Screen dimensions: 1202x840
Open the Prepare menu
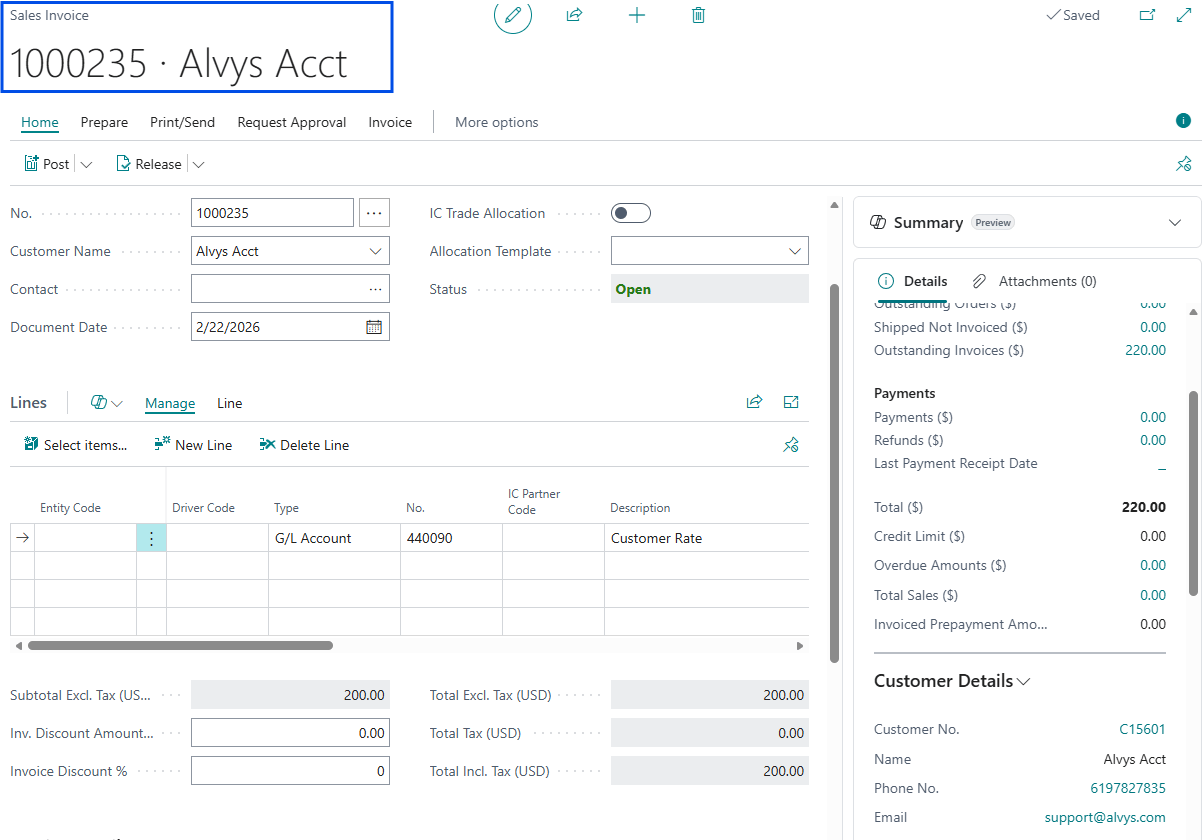[x=104, y=122]
